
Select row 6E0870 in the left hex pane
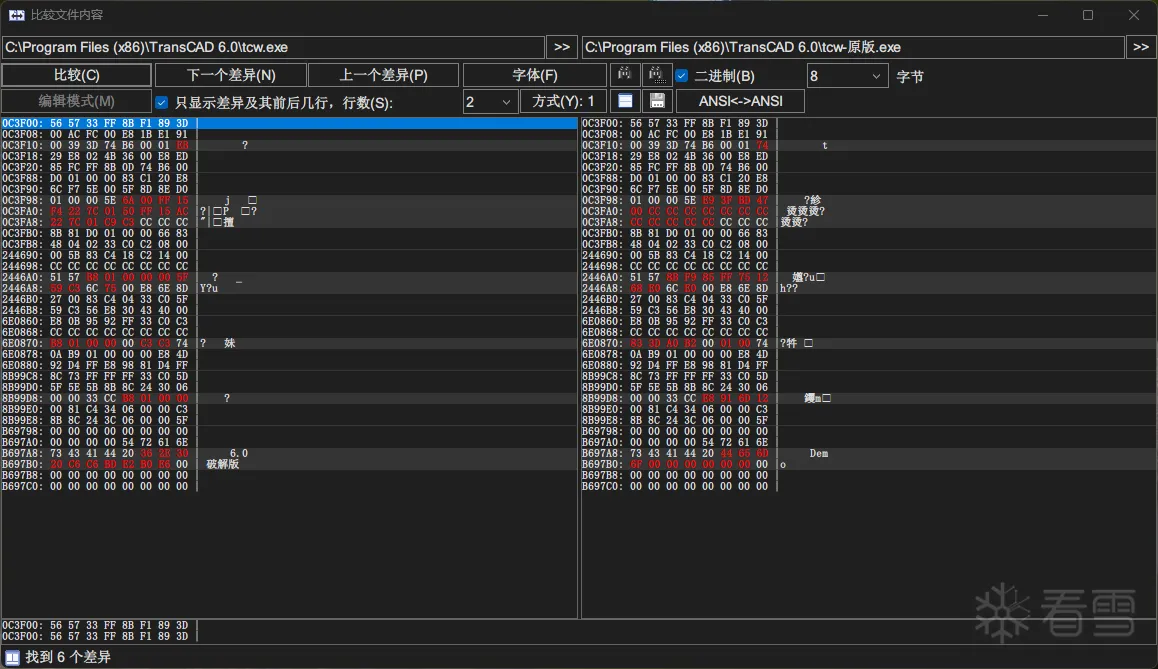[290, 343]
